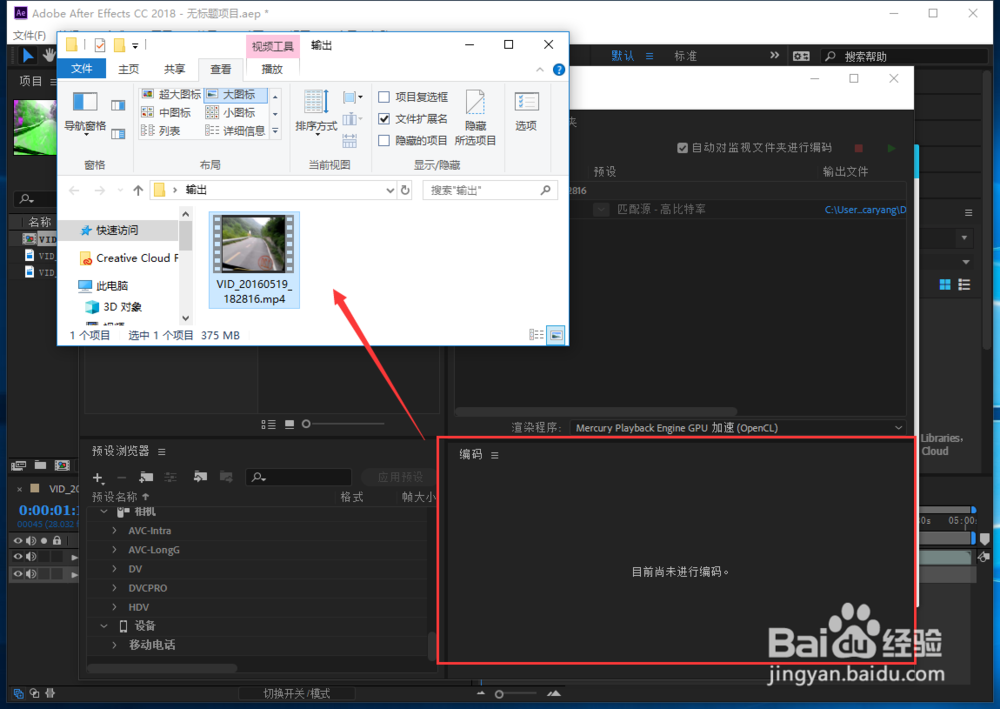Switch to the 播放 tab under 视频工具
The image size is (1000, 709).
[273, 69]
